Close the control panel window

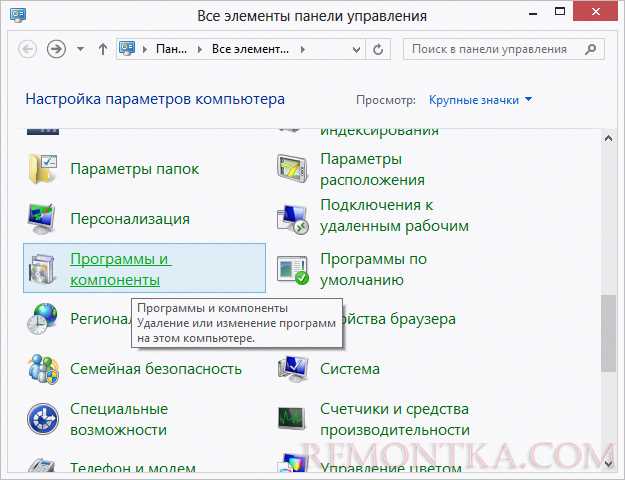coord(596,12)
